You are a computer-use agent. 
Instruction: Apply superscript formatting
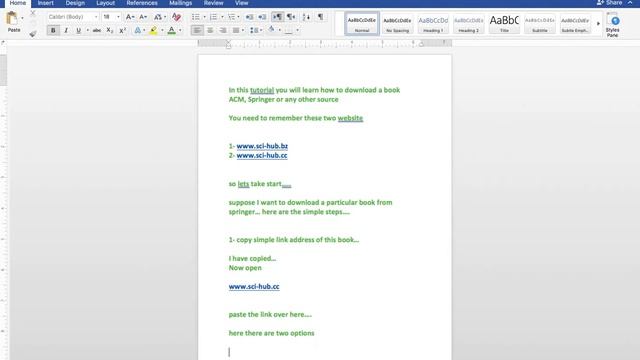coord(122,30)
